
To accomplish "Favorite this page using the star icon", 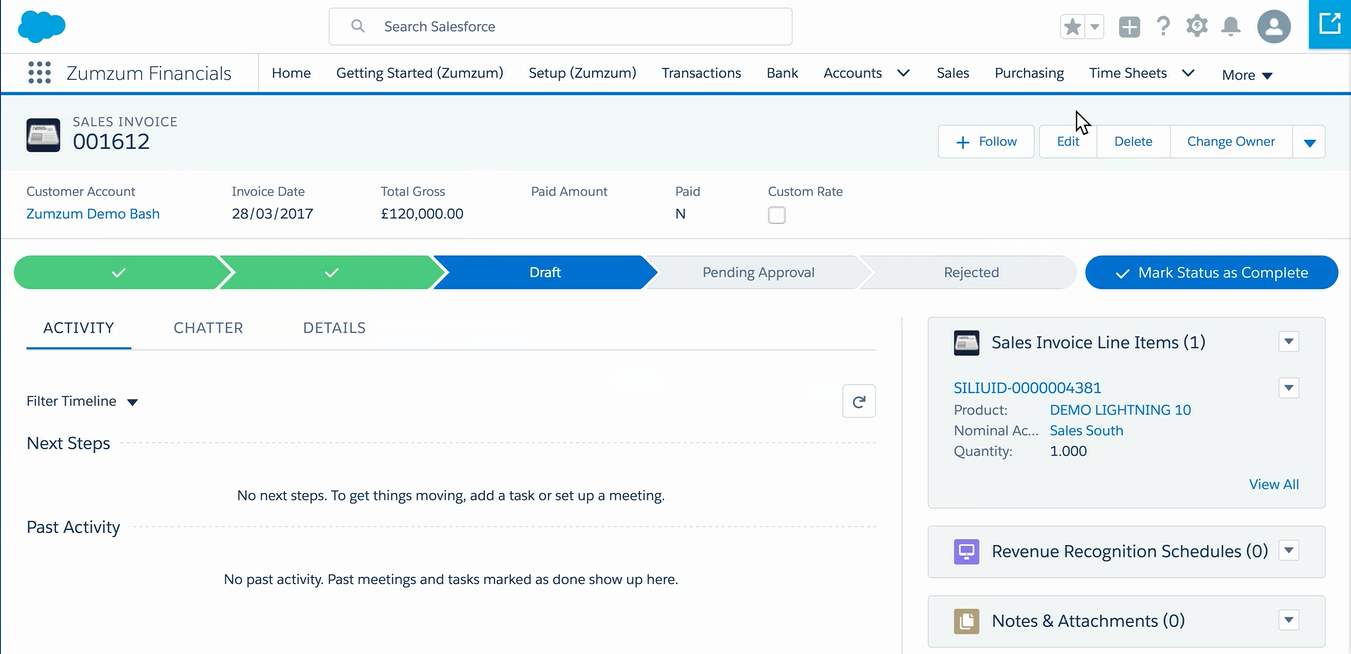I will [x=1073, y=27].
